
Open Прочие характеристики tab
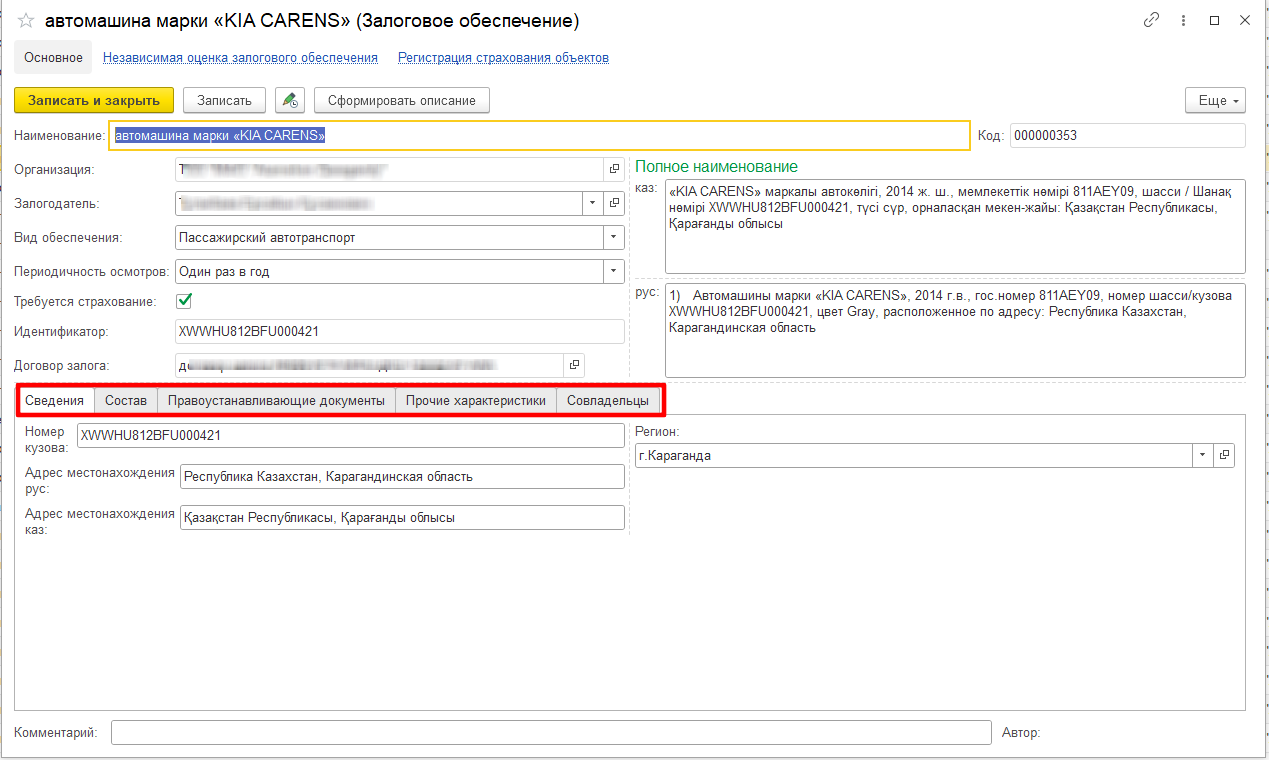475,401
